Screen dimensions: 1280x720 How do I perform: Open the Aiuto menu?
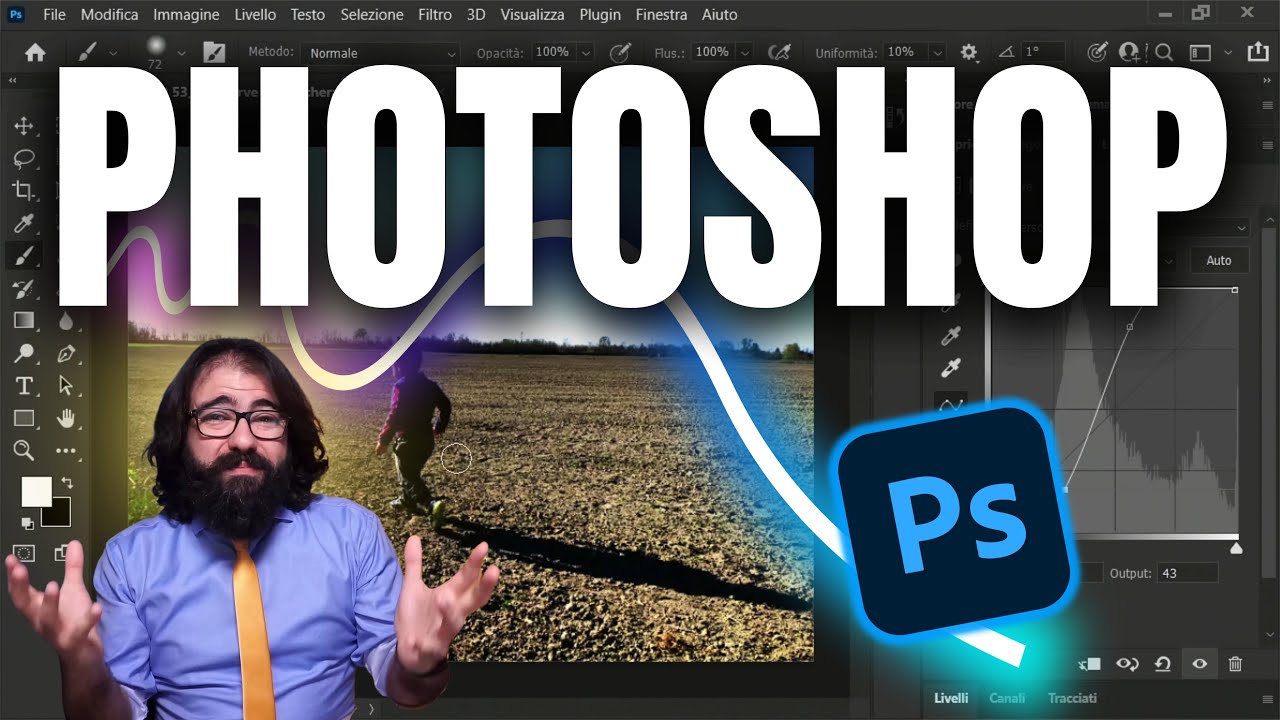pyautogui.click(x=720, y=15)
